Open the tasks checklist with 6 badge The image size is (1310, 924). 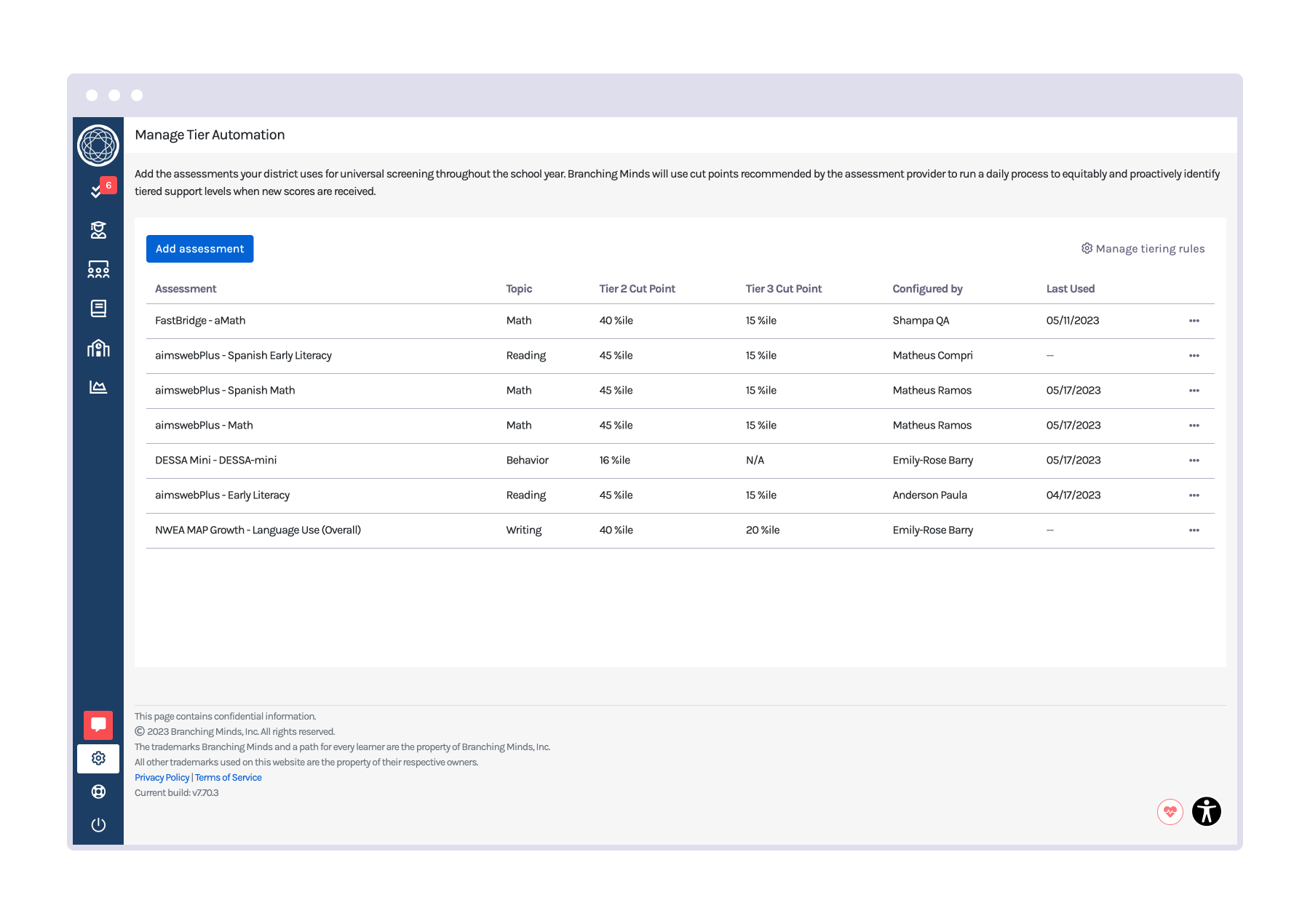click(x=98, y=190)
